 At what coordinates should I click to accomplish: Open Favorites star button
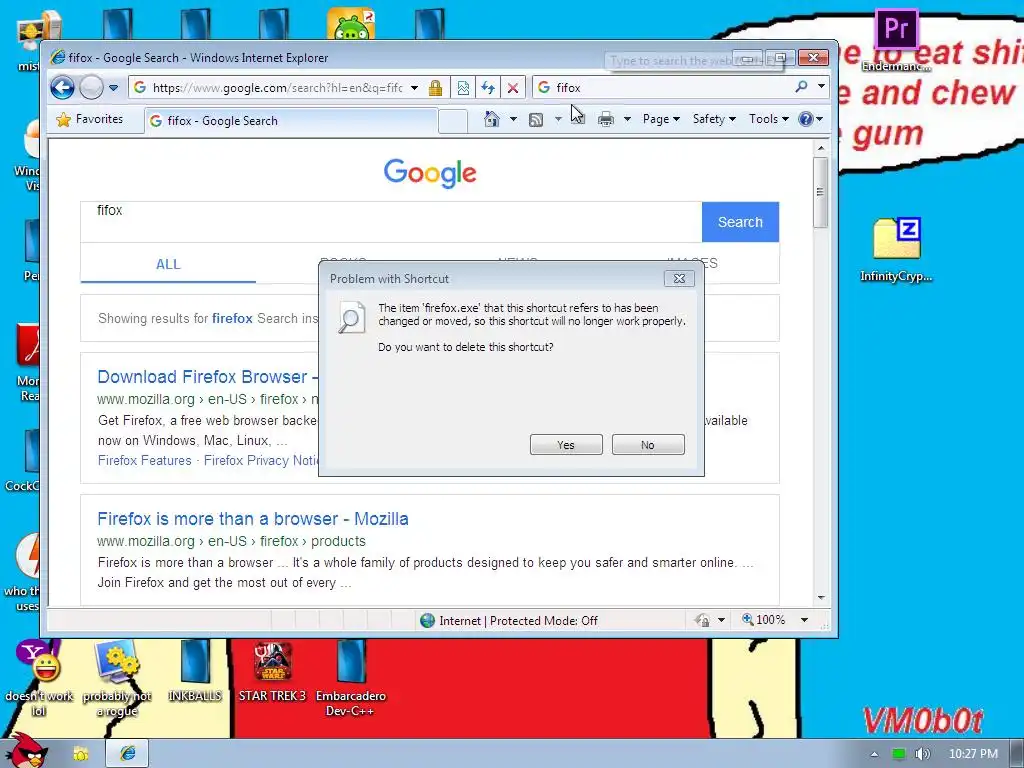90,120
